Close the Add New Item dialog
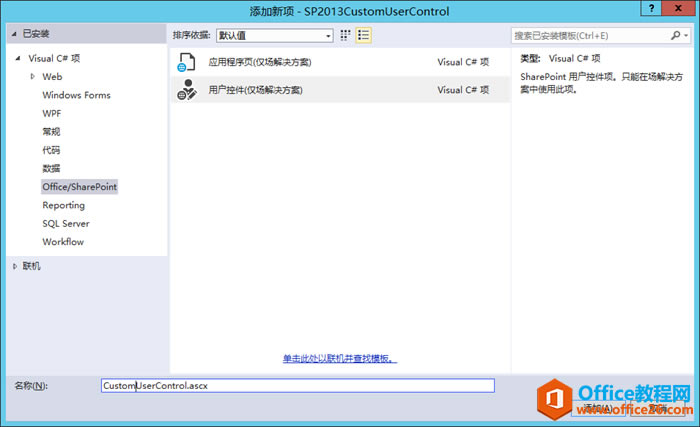The width and height of the screenshot is (700, 427). [x=678, y=8]
